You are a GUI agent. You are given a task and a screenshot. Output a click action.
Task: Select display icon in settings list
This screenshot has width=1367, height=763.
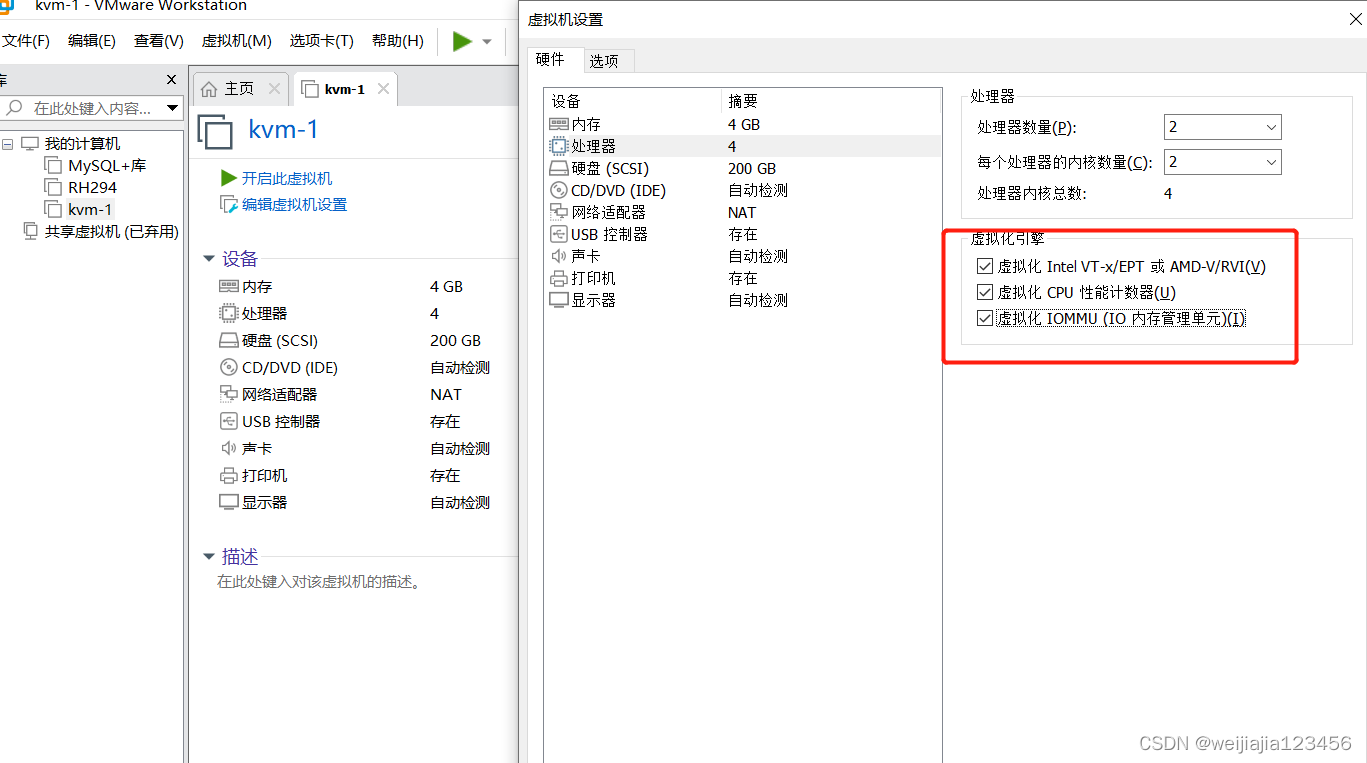[x=558, y=300]
